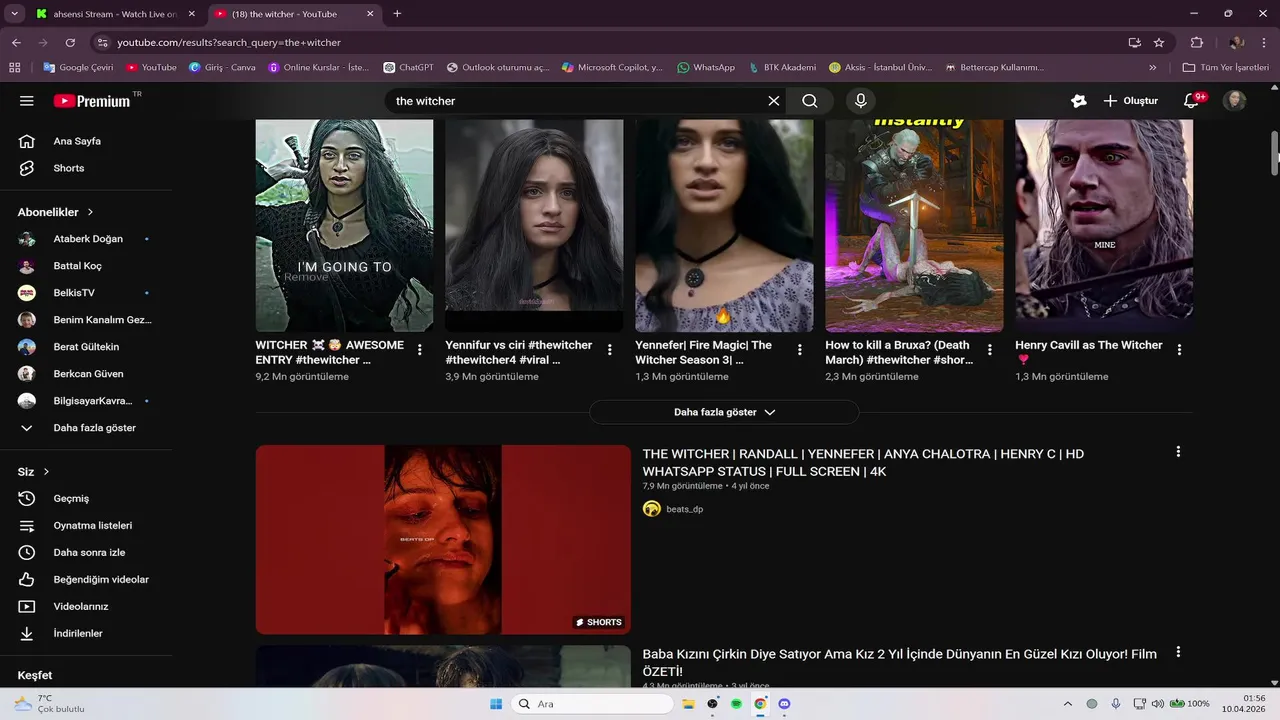This screenshot has width=1280, height=720.
Task: Open options for Baba Kızını Çirkin video
Action: [x=1178, y=652]
